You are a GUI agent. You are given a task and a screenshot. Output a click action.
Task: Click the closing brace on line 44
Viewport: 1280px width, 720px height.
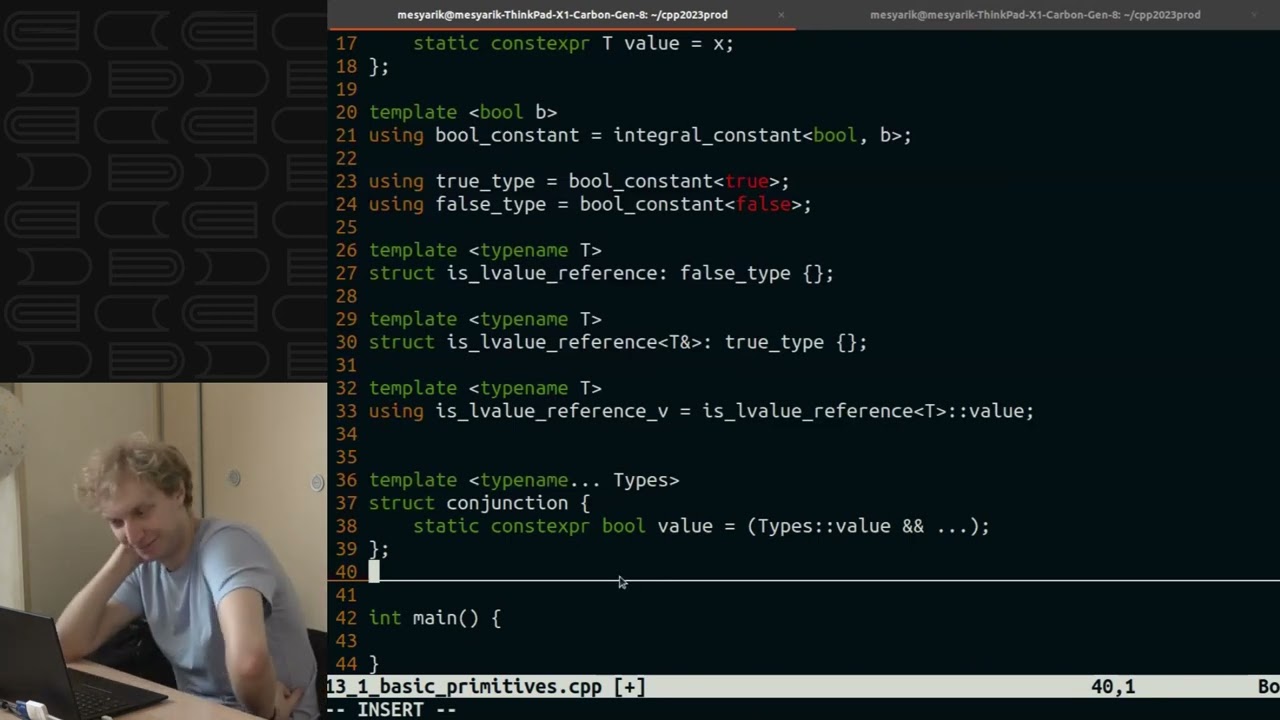pos(374,664)
